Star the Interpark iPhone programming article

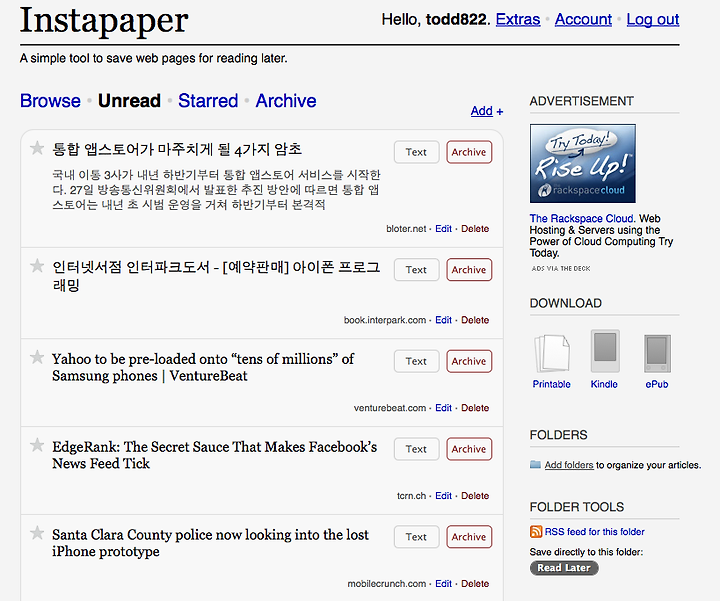click(37, 266)
